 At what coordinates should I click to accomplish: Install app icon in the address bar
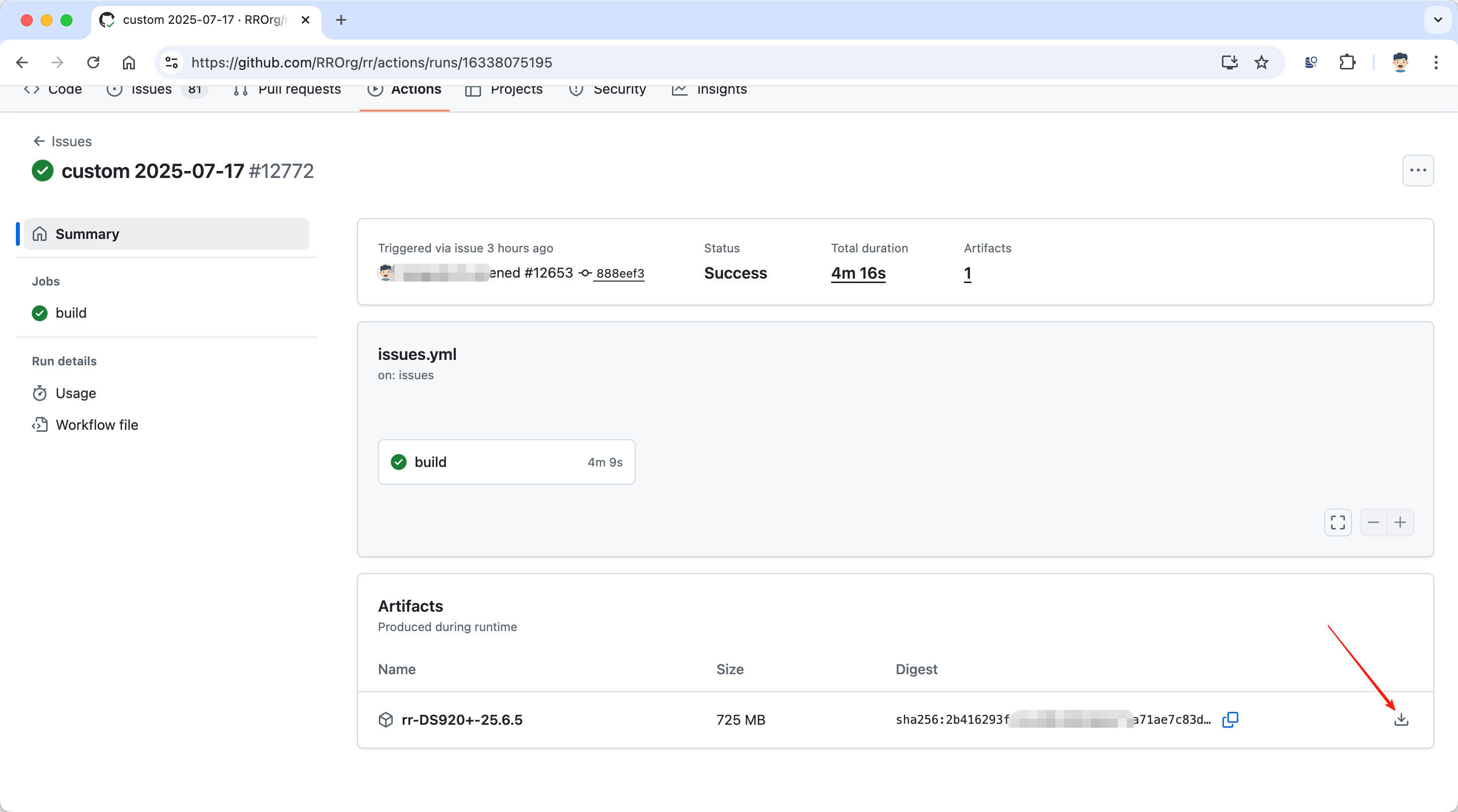(x=1229, y=62)
